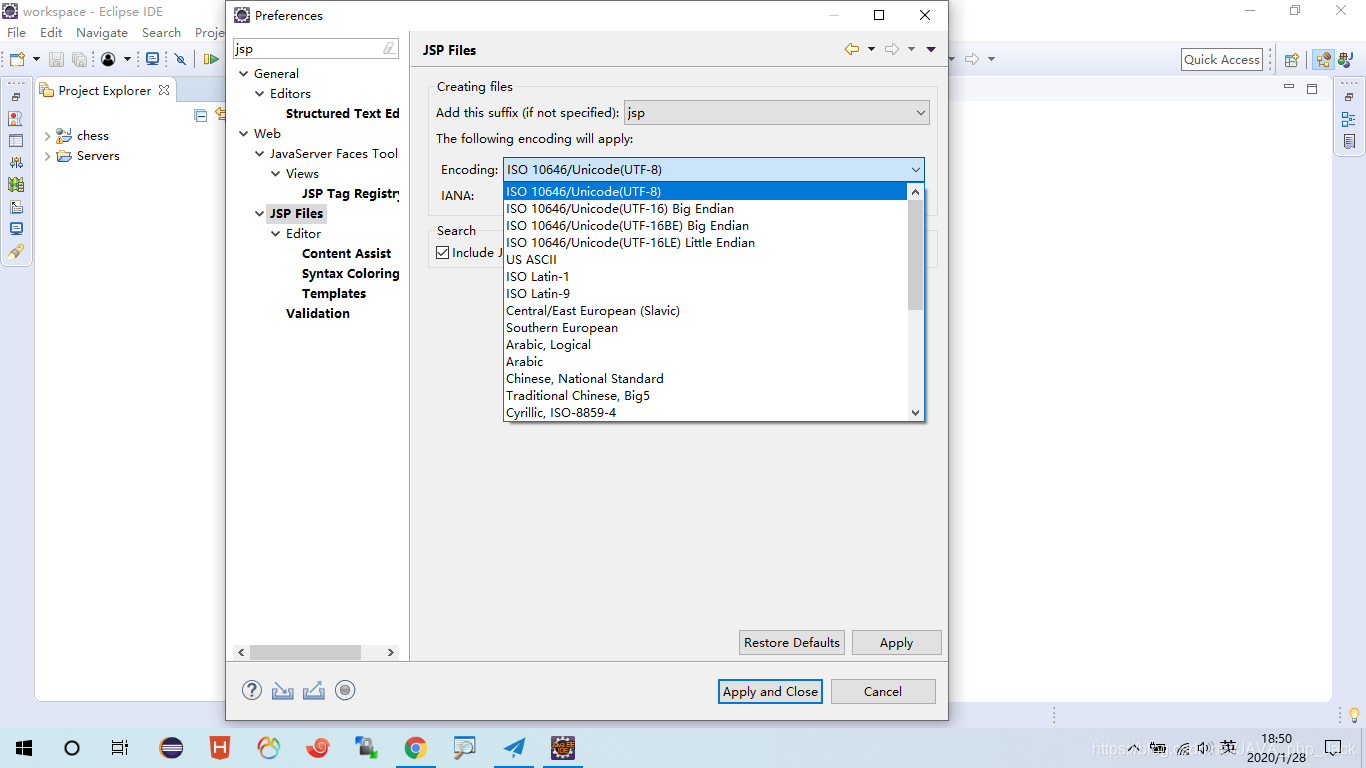Click Skip All Breakpoints toolbar icon
The image size is (1366, 768).
[x=180, y=59]
